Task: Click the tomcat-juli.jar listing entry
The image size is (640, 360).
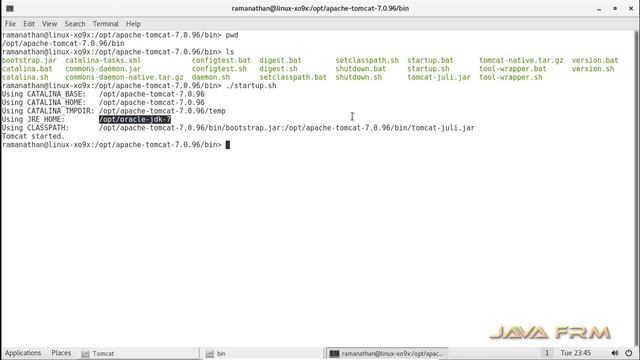Action: (x=439, y=77)
